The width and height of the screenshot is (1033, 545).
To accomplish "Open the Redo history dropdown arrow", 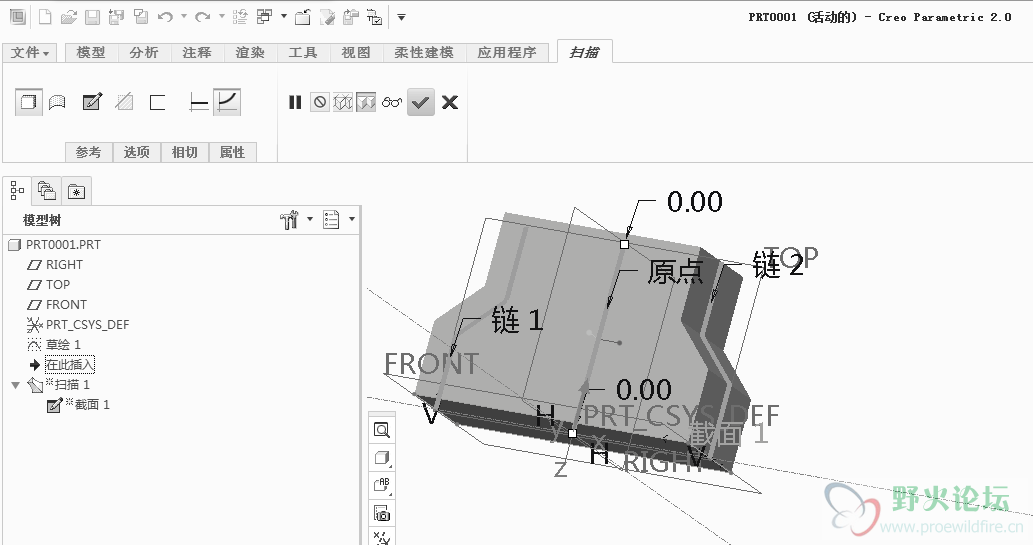I will coord(221,16).
